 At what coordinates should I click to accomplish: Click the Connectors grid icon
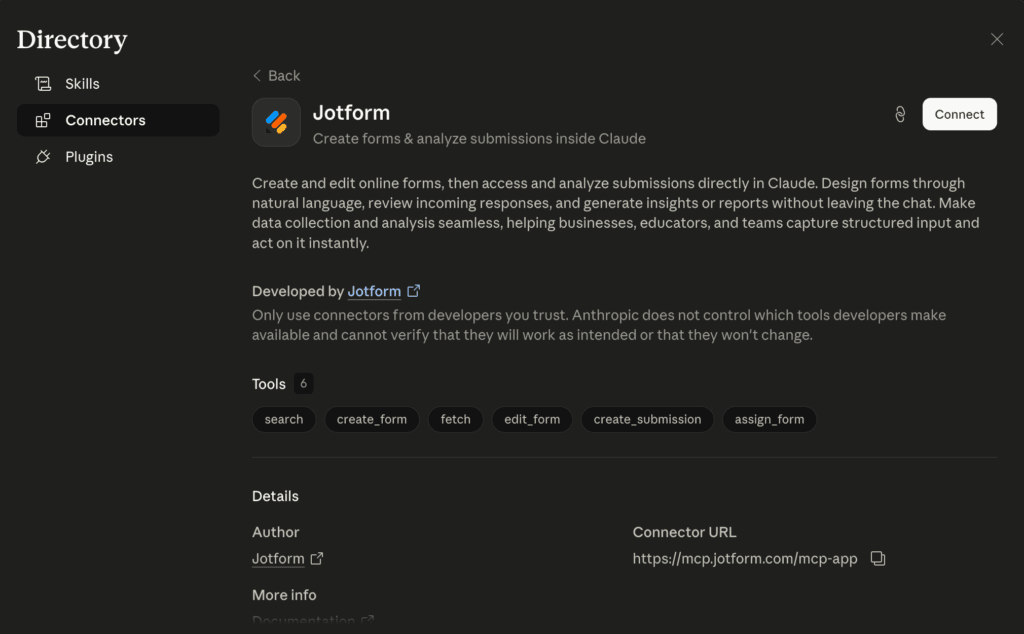tap(43, 120)
